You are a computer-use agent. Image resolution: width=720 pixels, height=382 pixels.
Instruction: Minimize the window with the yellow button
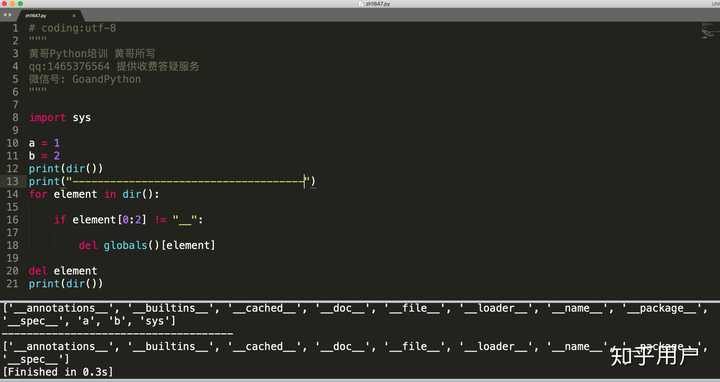coord(12,3)
